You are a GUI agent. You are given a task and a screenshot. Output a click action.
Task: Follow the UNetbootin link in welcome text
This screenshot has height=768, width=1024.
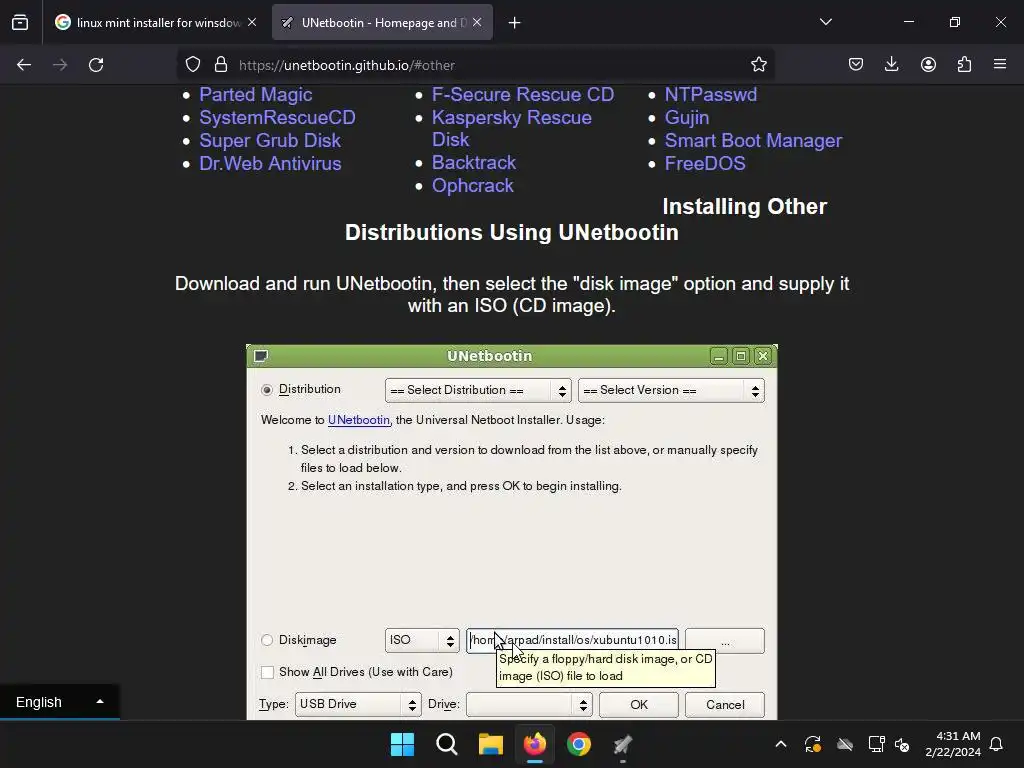[x=359, y=420]
